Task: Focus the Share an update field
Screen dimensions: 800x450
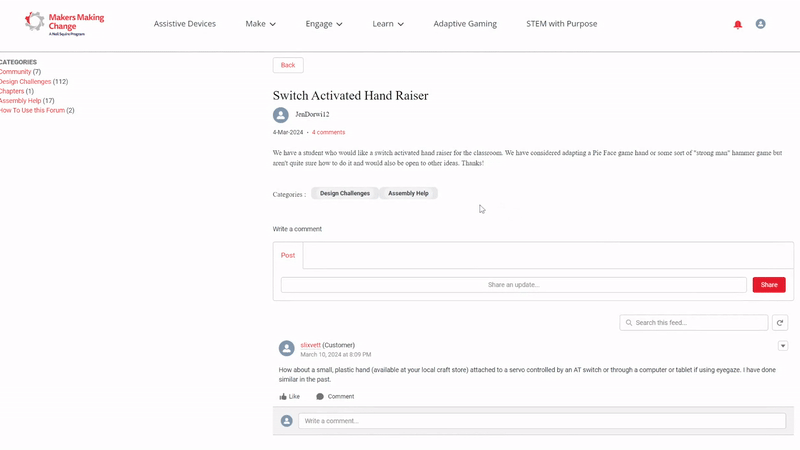Action: point(514,285)
